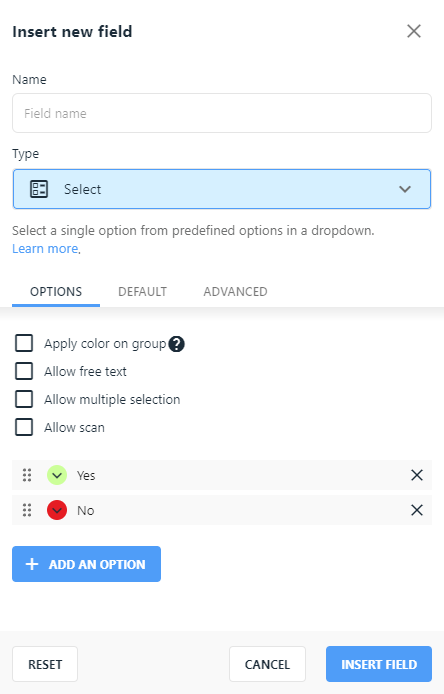
Task: Open red color dropdown for No option
Action: (57, 510)
